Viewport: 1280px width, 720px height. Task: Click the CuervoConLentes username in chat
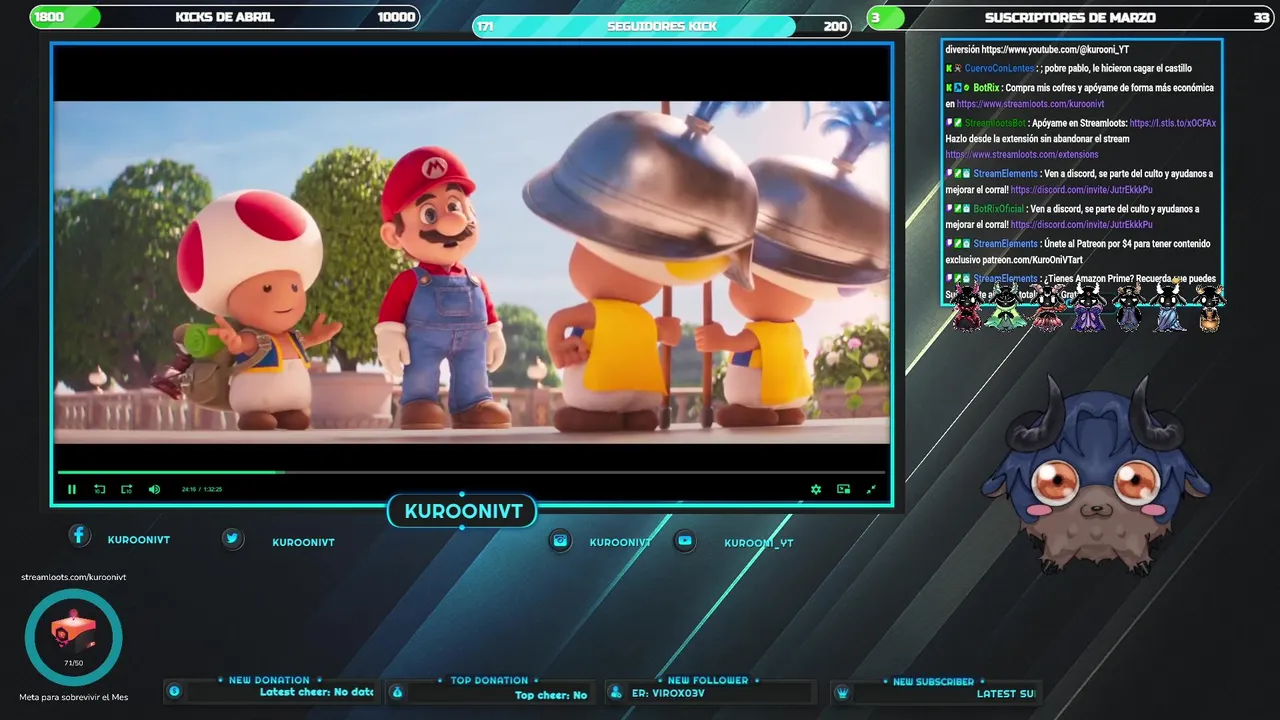point(999,69)
